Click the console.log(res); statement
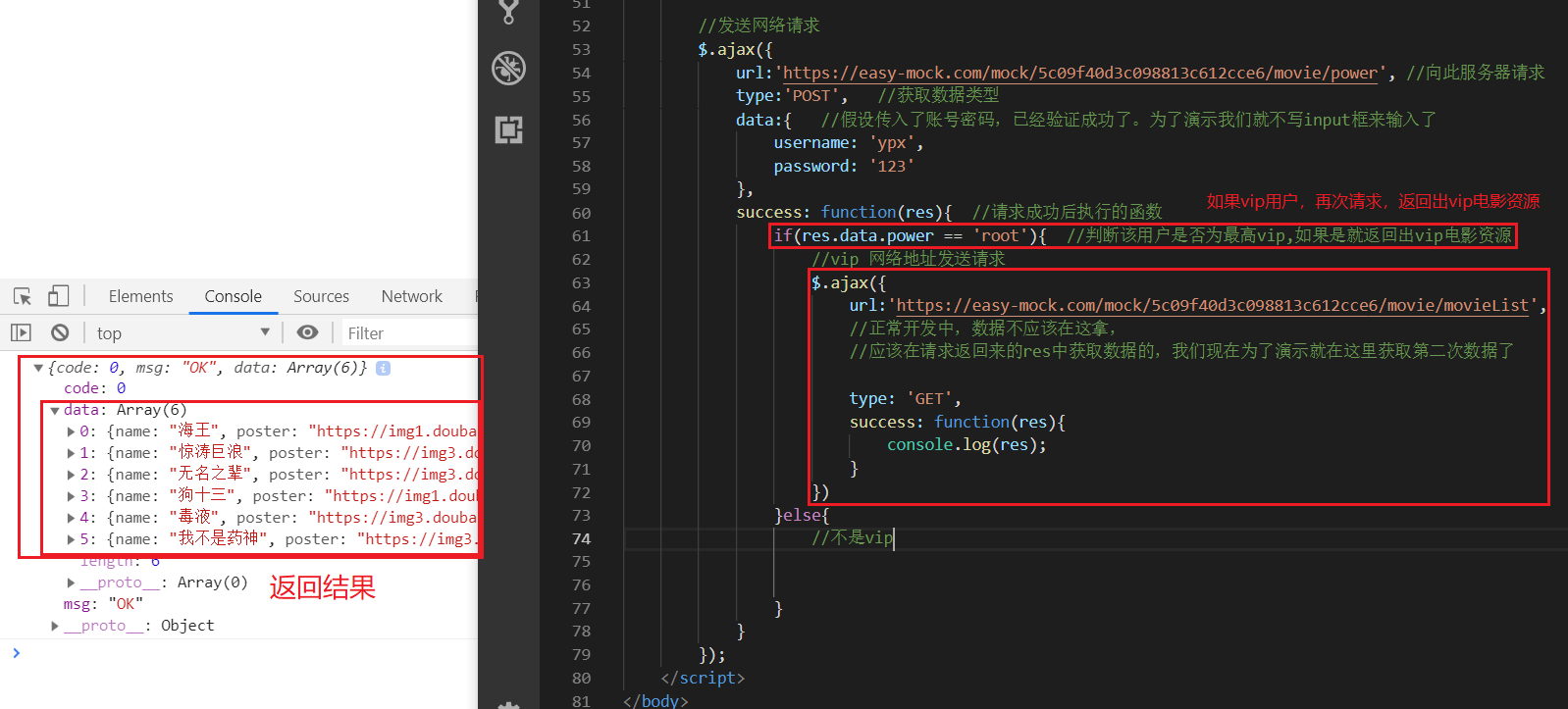This screenshot has width=1568, height=709. 967,445
